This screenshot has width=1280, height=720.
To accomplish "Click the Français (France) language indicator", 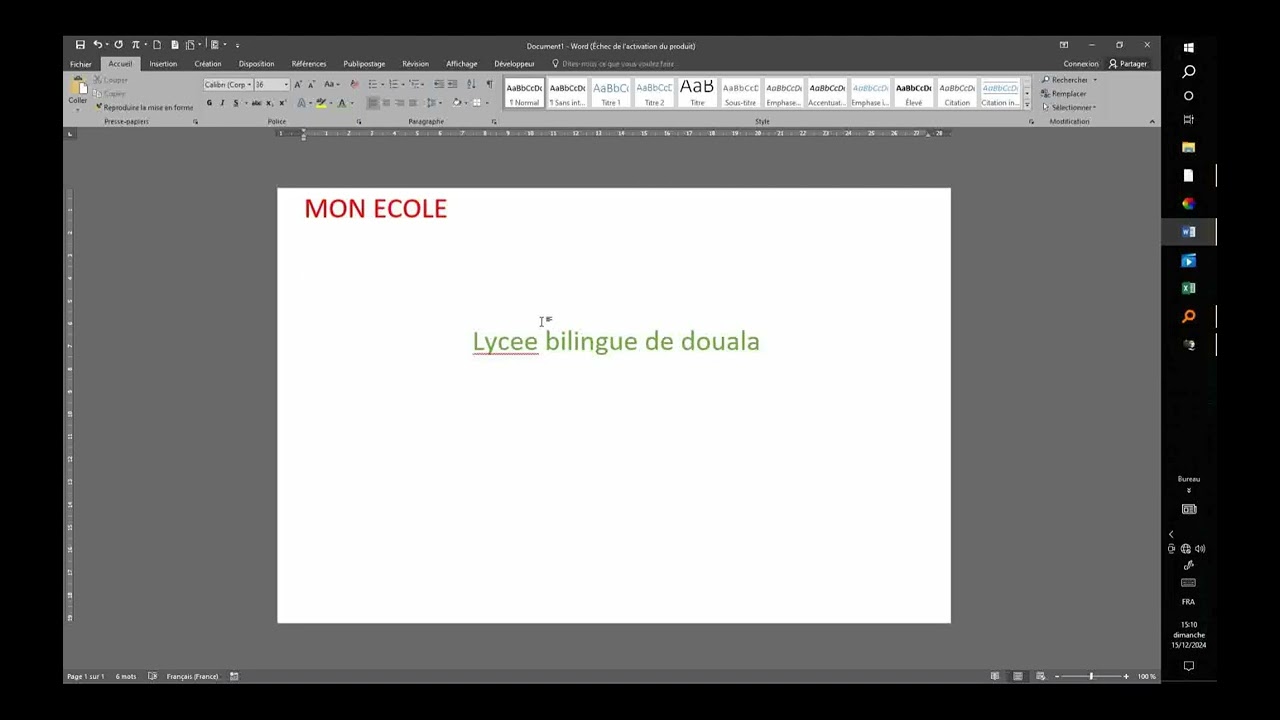I will (x=192, y=676).
